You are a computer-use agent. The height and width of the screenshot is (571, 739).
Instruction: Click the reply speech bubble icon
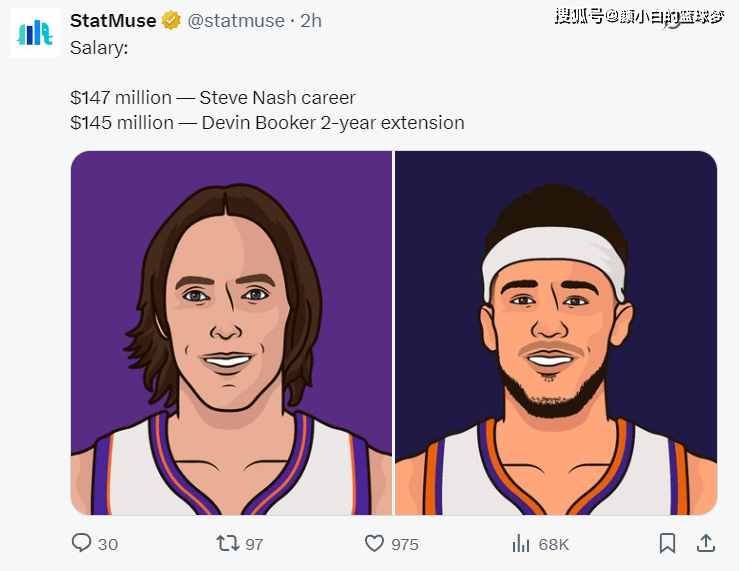tap(81, 543)
